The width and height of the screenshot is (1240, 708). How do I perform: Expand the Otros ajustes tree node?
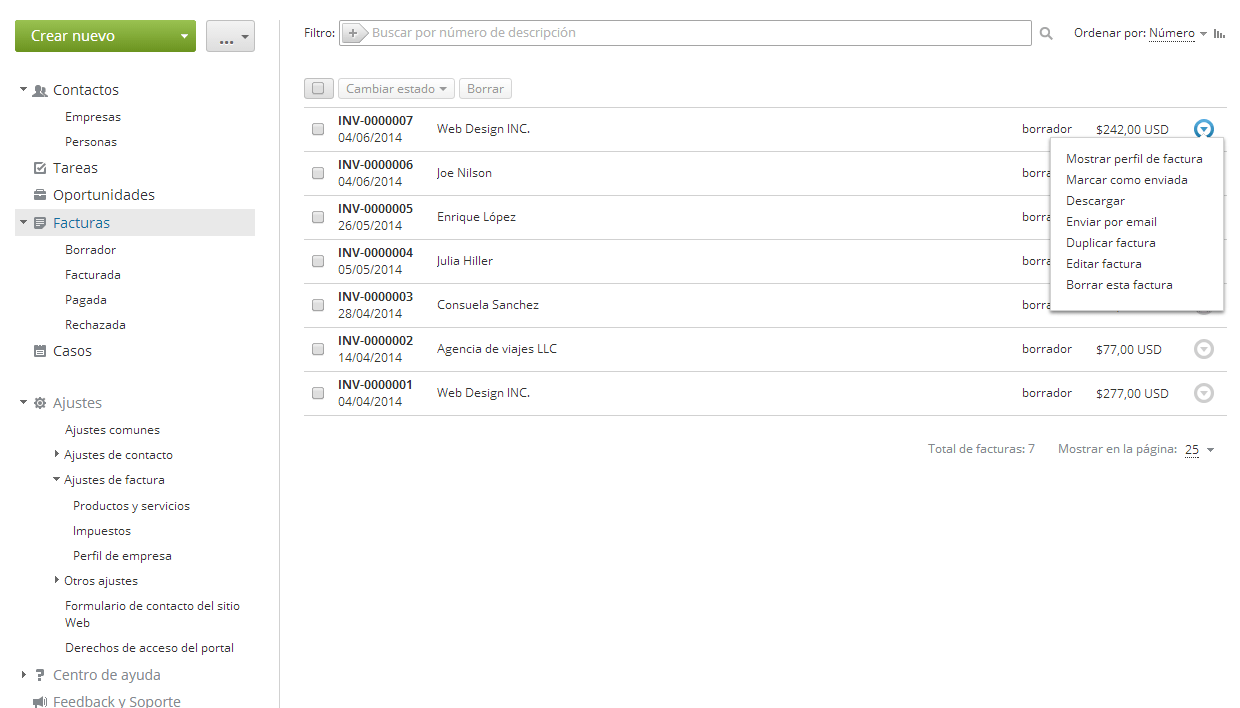[x=57, y=580]
